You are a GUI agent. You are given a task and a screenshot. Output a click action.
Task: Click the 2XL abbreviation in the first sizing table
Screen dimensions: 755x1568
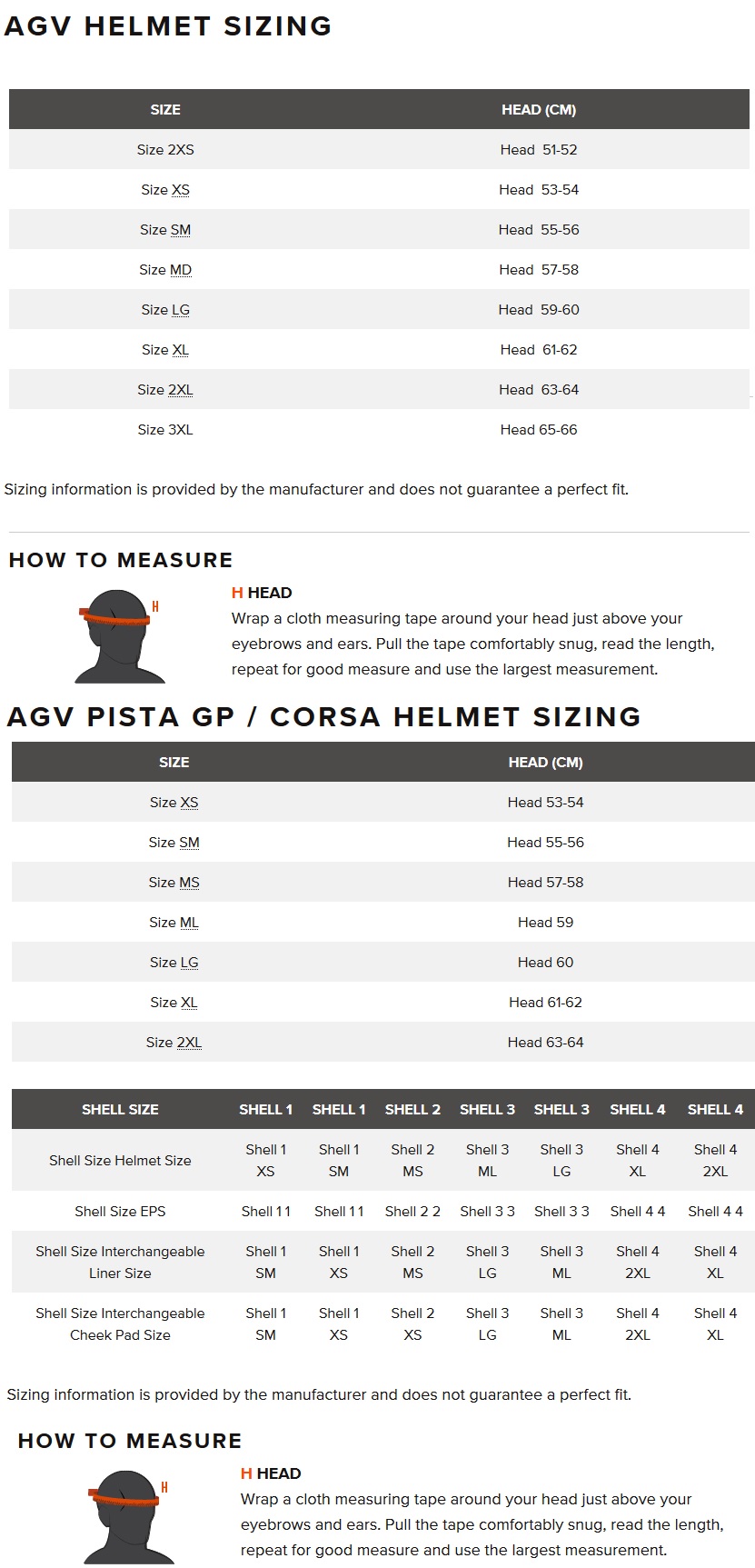click(180, 390)
